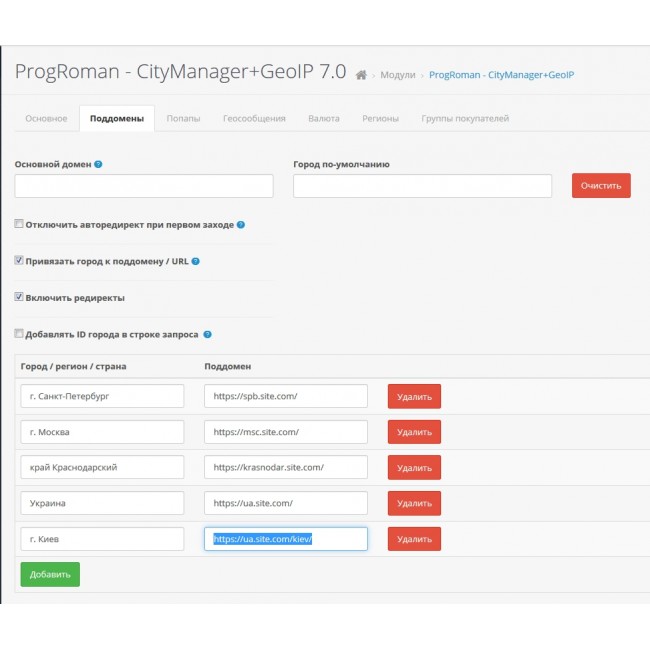Go to the Валюта tab

(324, 118)
